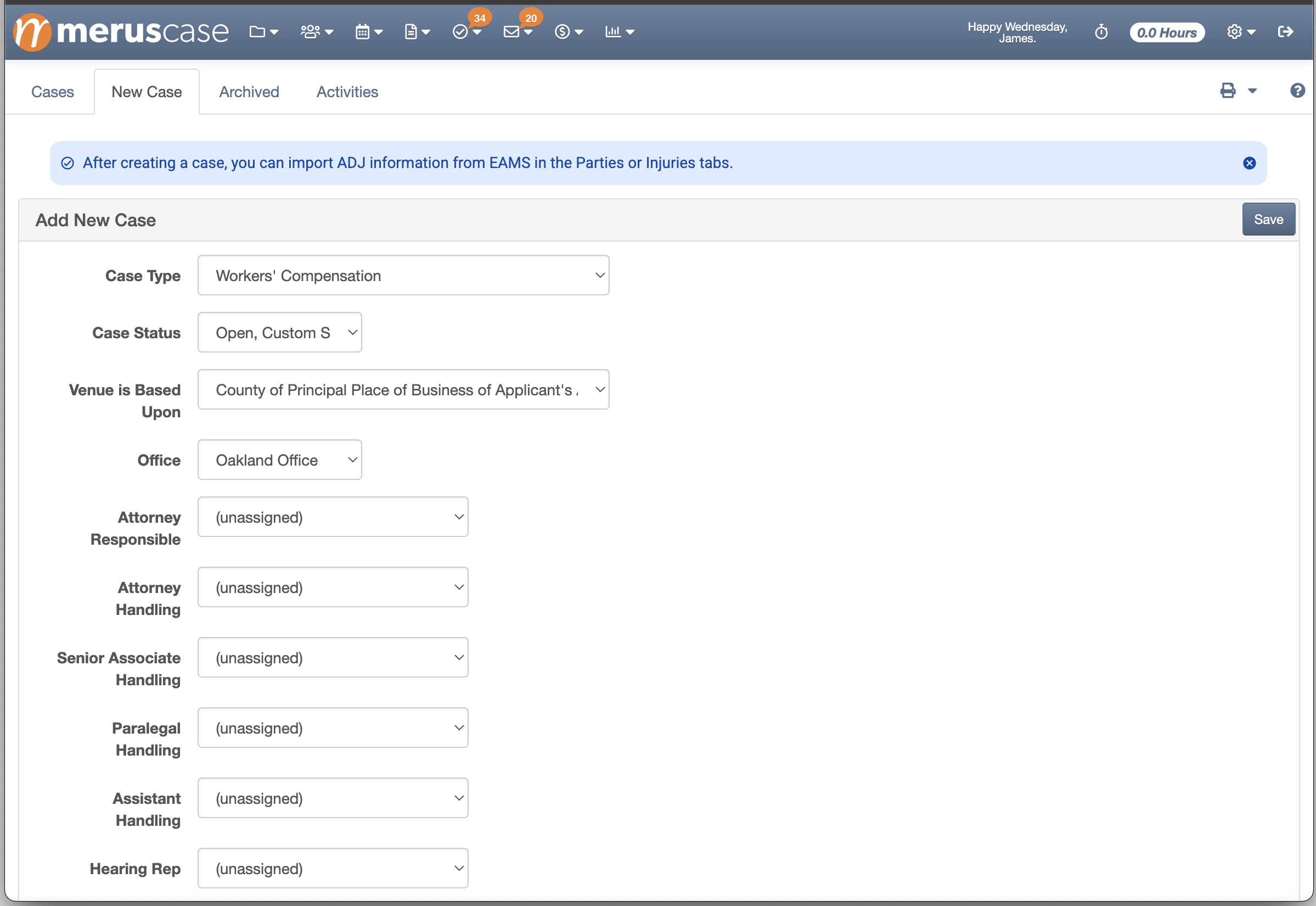Open the Assistant Handling dropdown

pos(333,799)
